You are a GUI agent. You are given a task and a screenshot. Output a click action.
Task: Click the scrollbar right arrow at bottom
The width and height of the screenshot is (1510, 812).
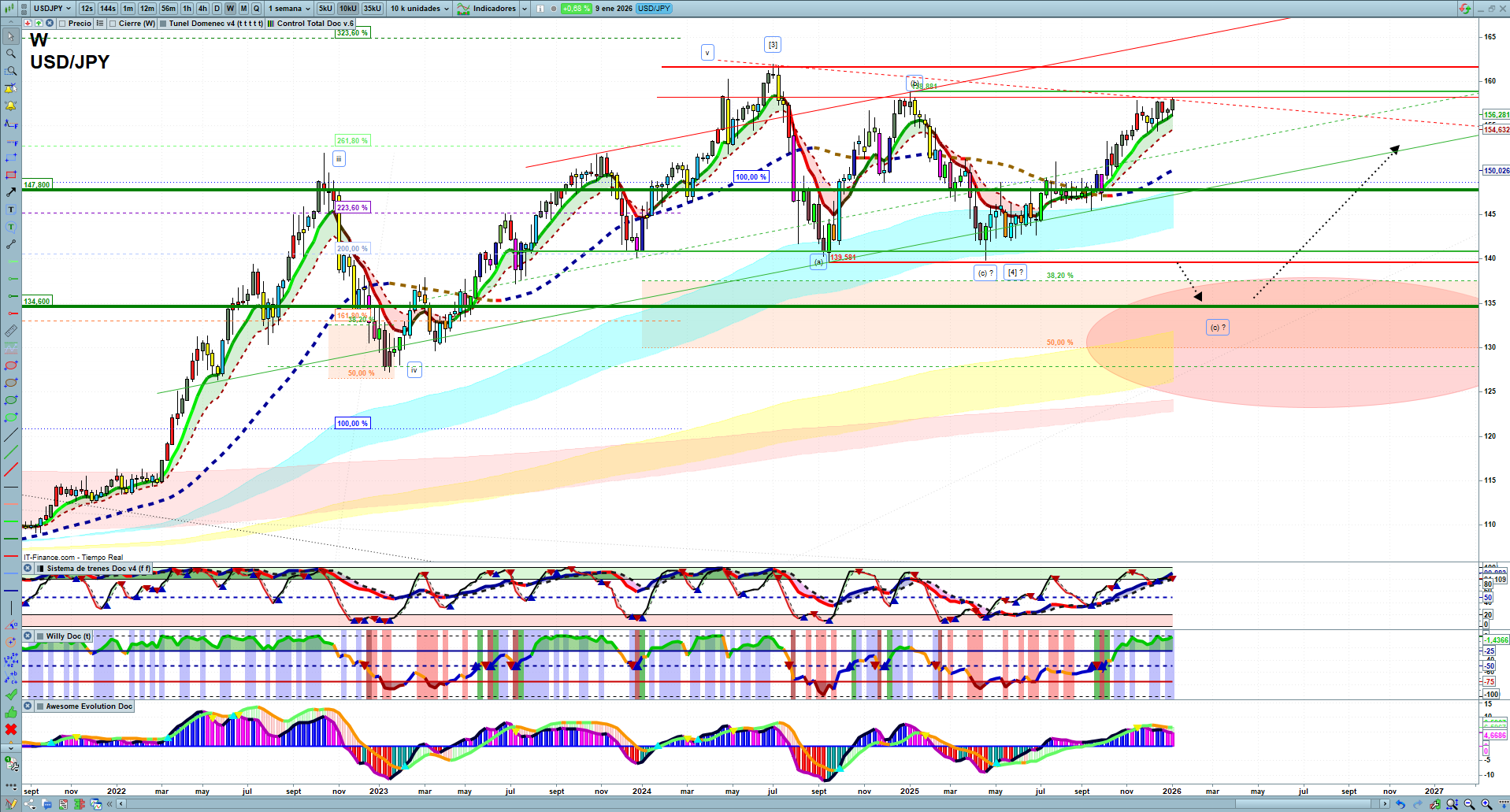click(x=1386, y=804)
